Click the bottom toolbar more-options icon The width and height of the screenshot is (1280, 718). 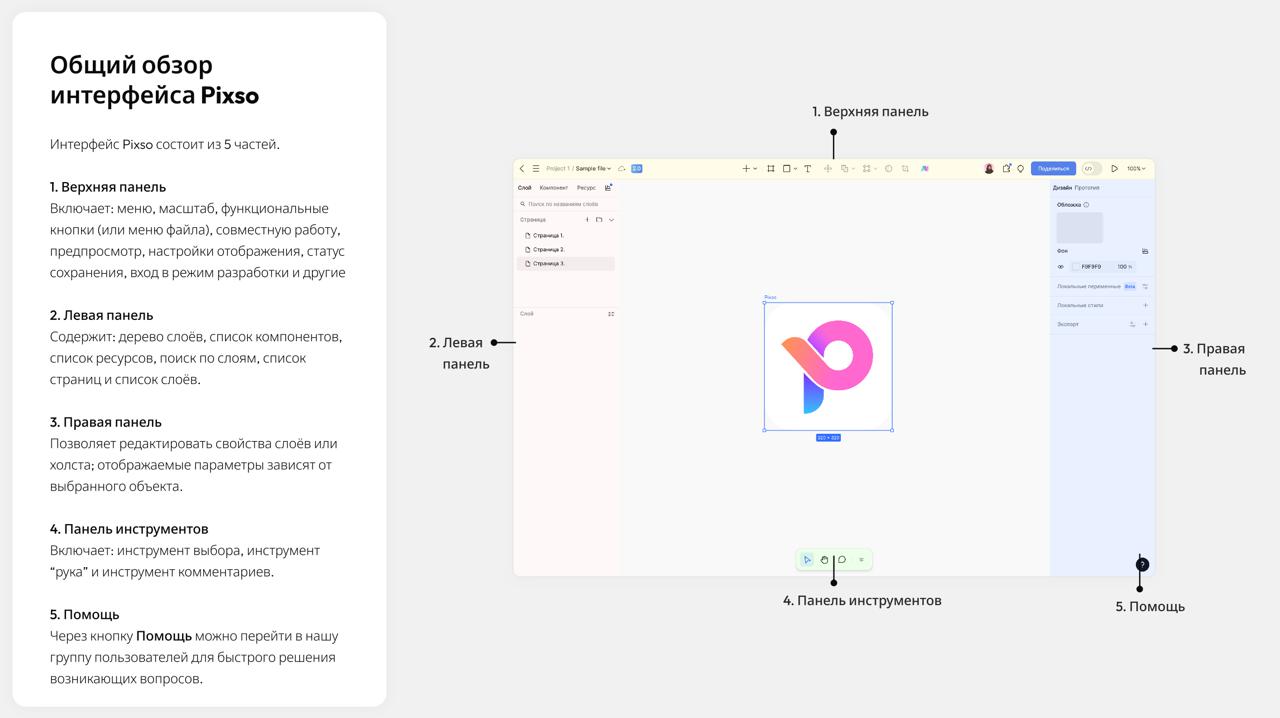click(861, 560)
